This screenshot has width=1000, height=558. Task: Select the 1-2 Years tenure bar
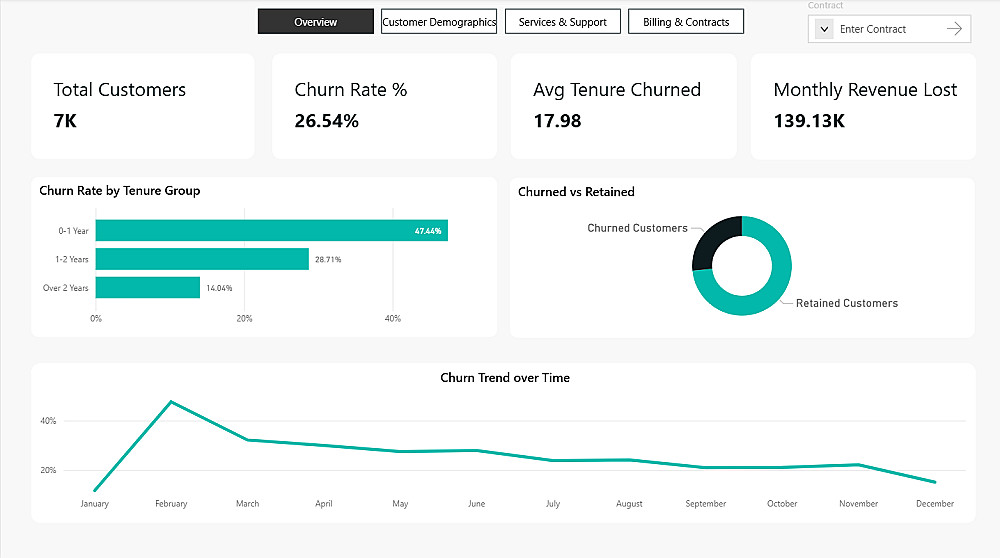pyautogui.click(x=202, y=259)
